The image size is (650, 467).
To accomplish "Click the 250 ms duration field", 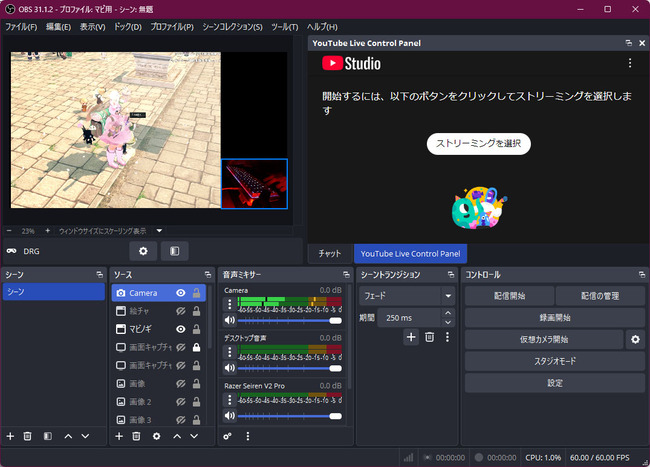I will [409, 318].
